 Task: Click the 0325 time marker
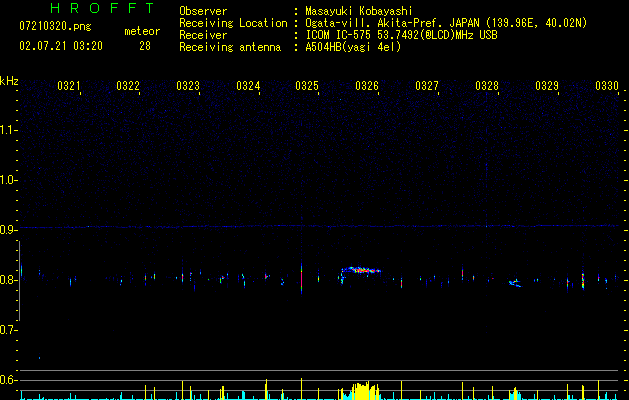[307, 86]
